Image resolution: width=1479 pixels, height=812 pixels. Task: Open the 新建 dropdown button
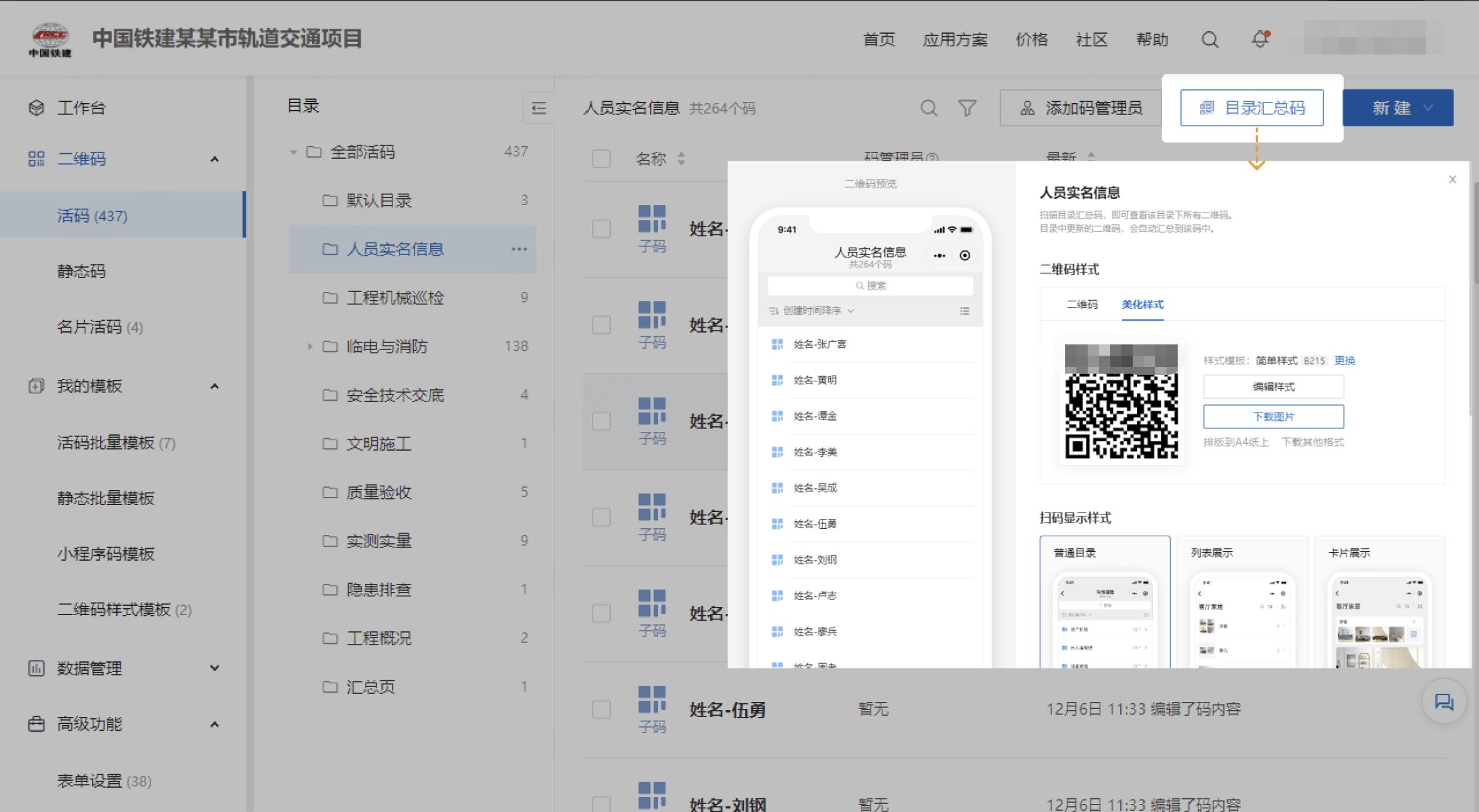point(1398,108)
